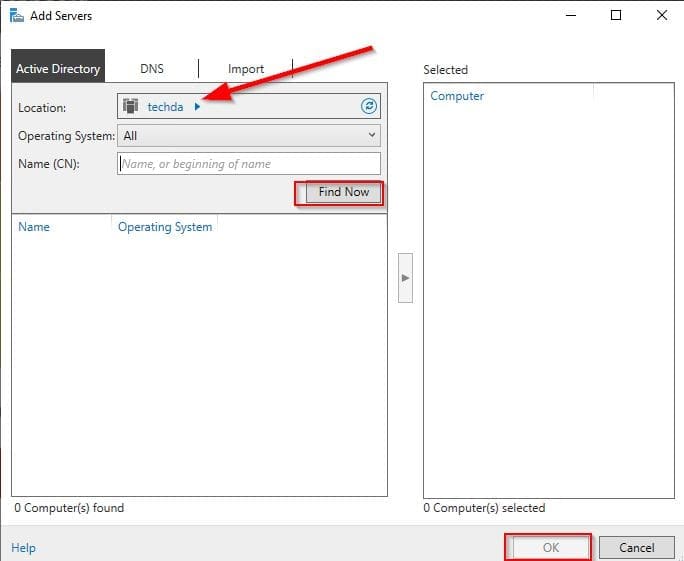The image size is (684, 561).
Task: Close the Add Servers dialog
Action: (661, 16)
